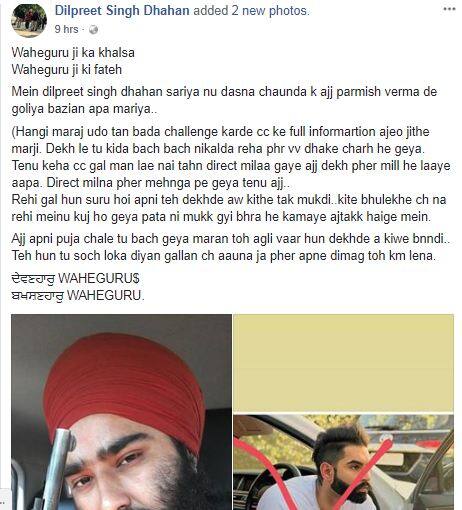Image resolution: width=462 pixels, height=510 pixels.
Task: Open the three-dot post options menu
Action: pos(449,9)
